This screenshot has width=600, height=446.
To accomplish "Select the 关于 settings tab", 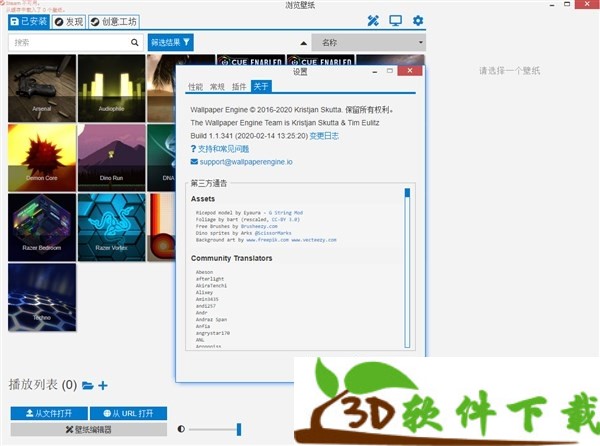I will coord(261,86).
